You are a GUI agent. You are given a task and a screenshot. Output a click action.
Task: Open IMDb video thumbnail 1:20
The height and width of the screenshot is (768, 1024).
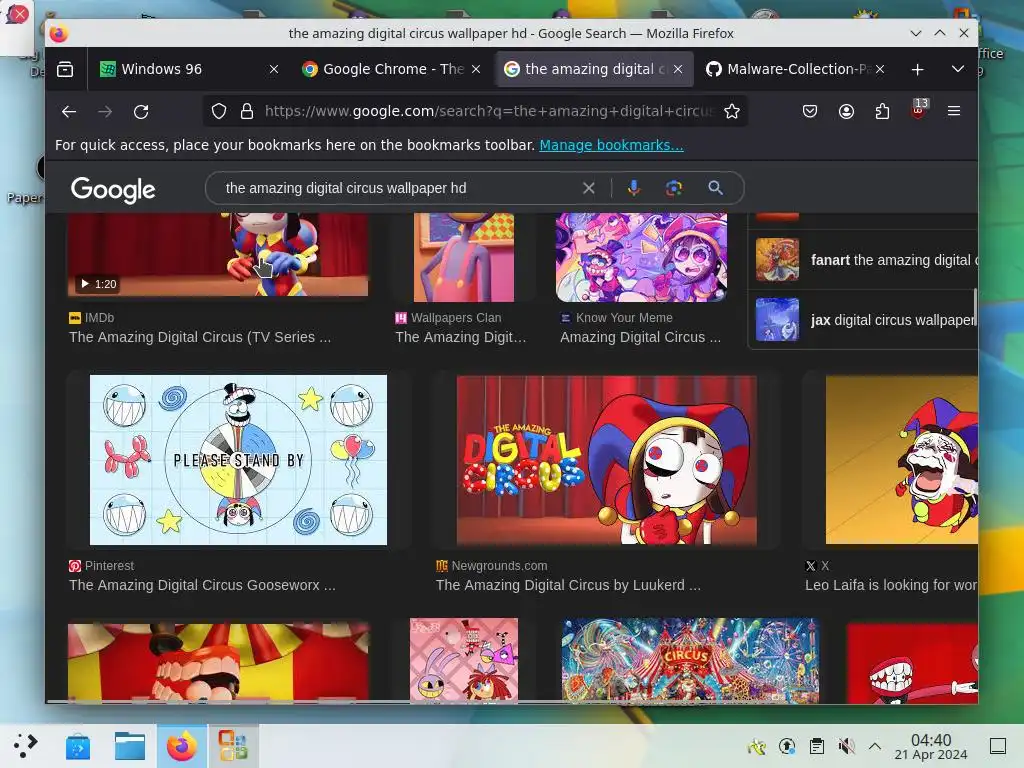[218, 255]
